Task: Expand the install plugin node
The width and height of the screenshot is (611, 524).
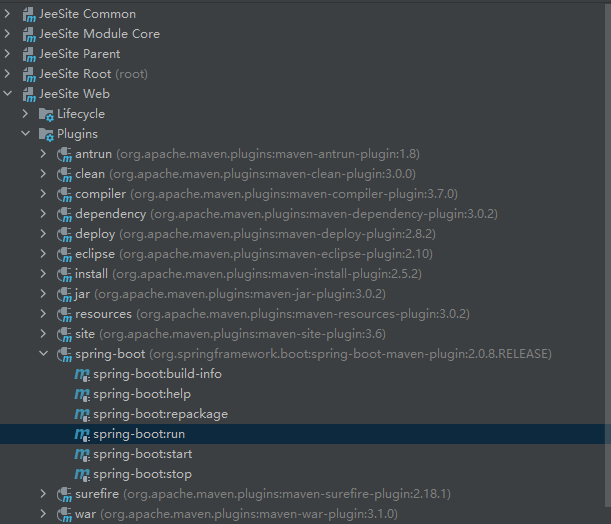Action: (43, 274)
